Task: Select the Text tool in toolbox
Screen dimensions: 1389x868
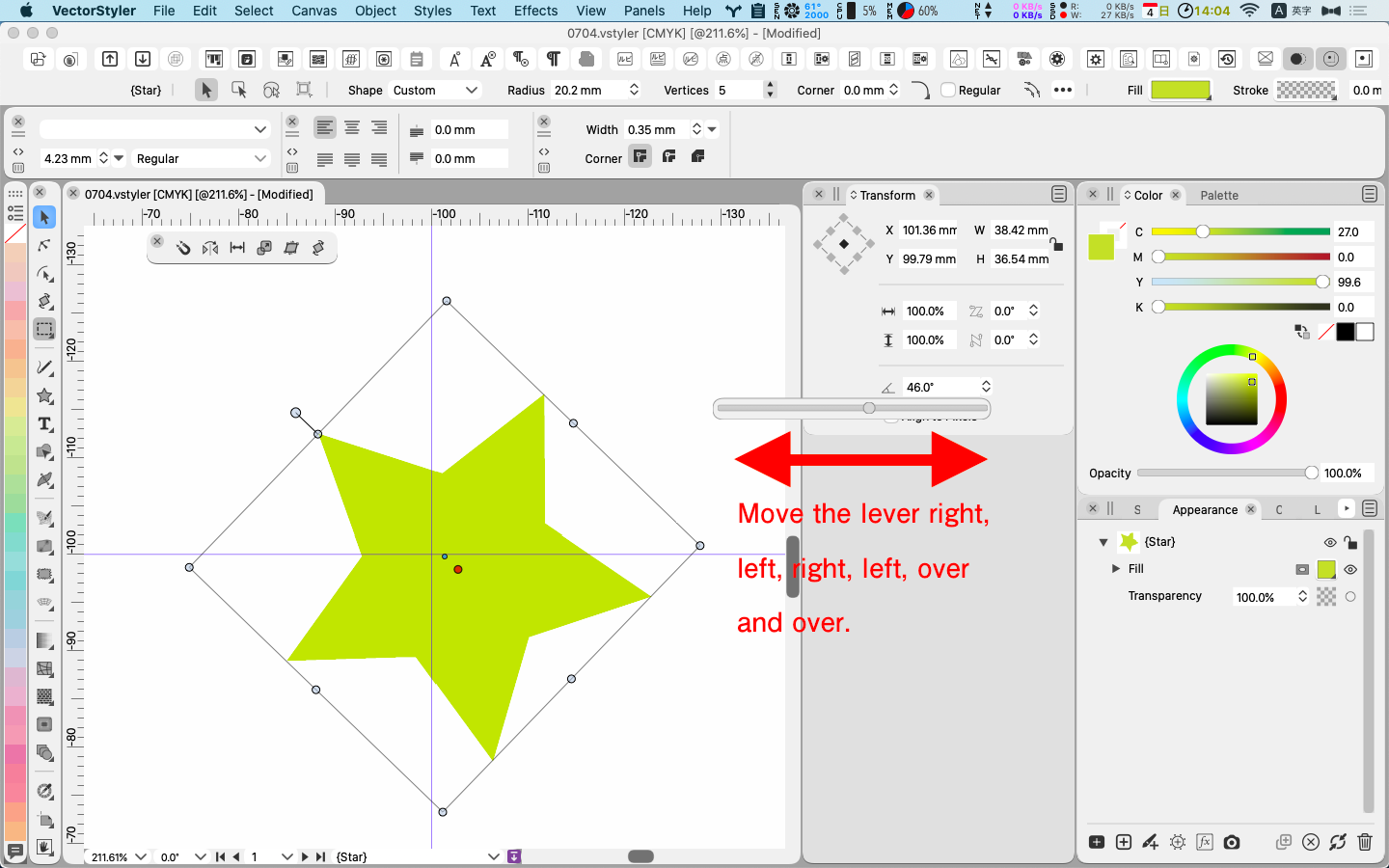Action: (44, 424)
